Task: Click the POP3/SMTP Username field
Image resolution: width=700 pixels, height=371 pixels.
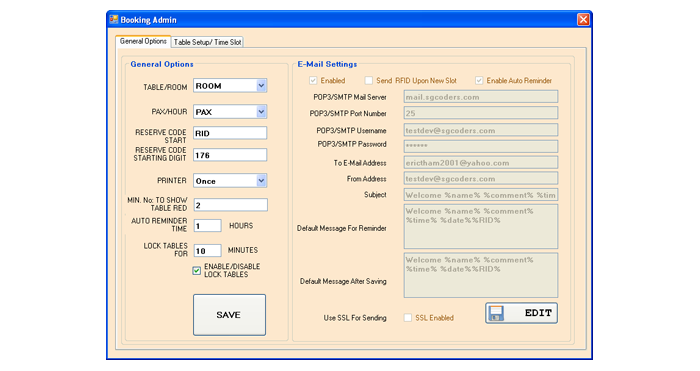Action: 481,130
